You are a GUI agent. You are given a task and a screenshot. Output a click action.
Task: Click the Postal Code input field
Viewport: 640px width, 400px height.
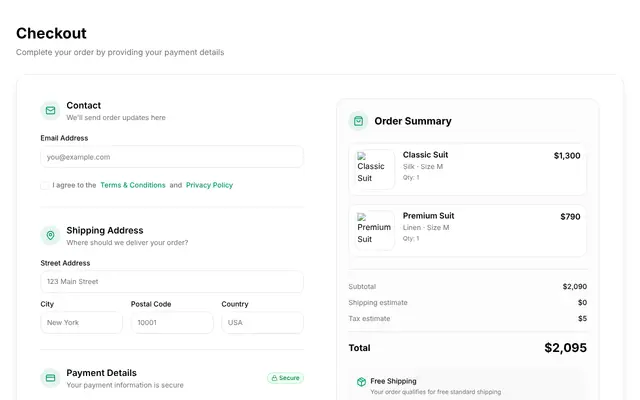[172, 322]
